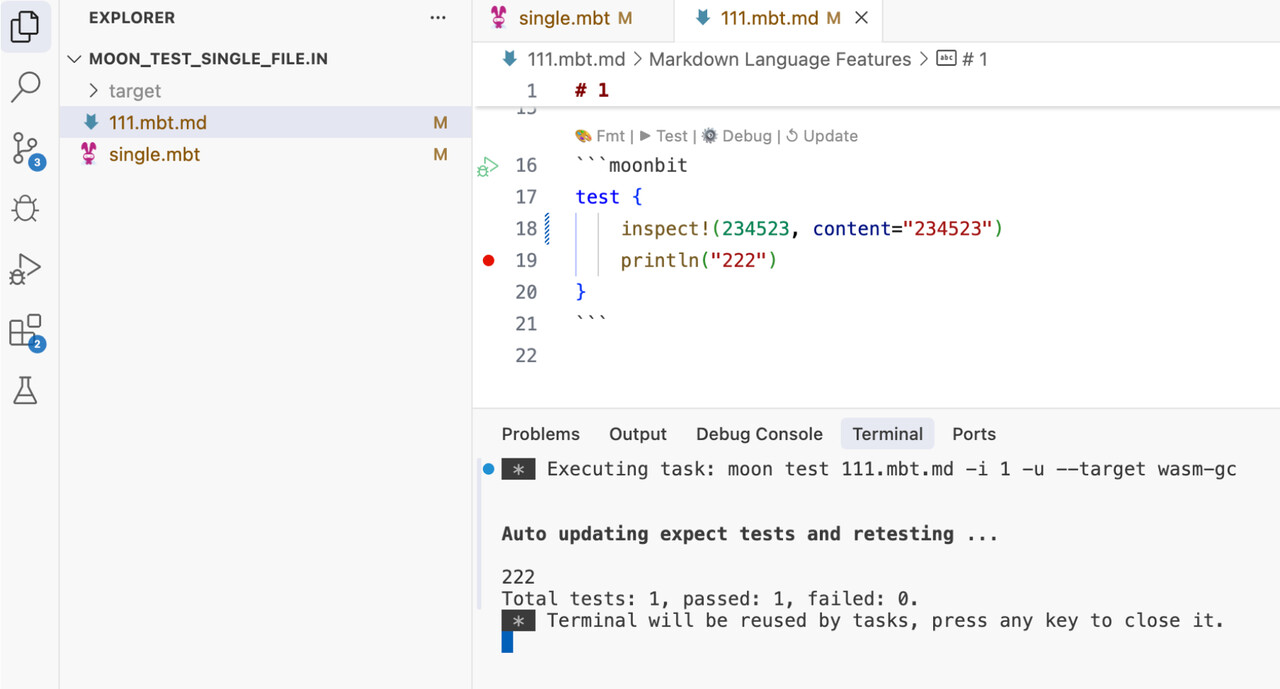Open Run and Debug view

point(25,269)
